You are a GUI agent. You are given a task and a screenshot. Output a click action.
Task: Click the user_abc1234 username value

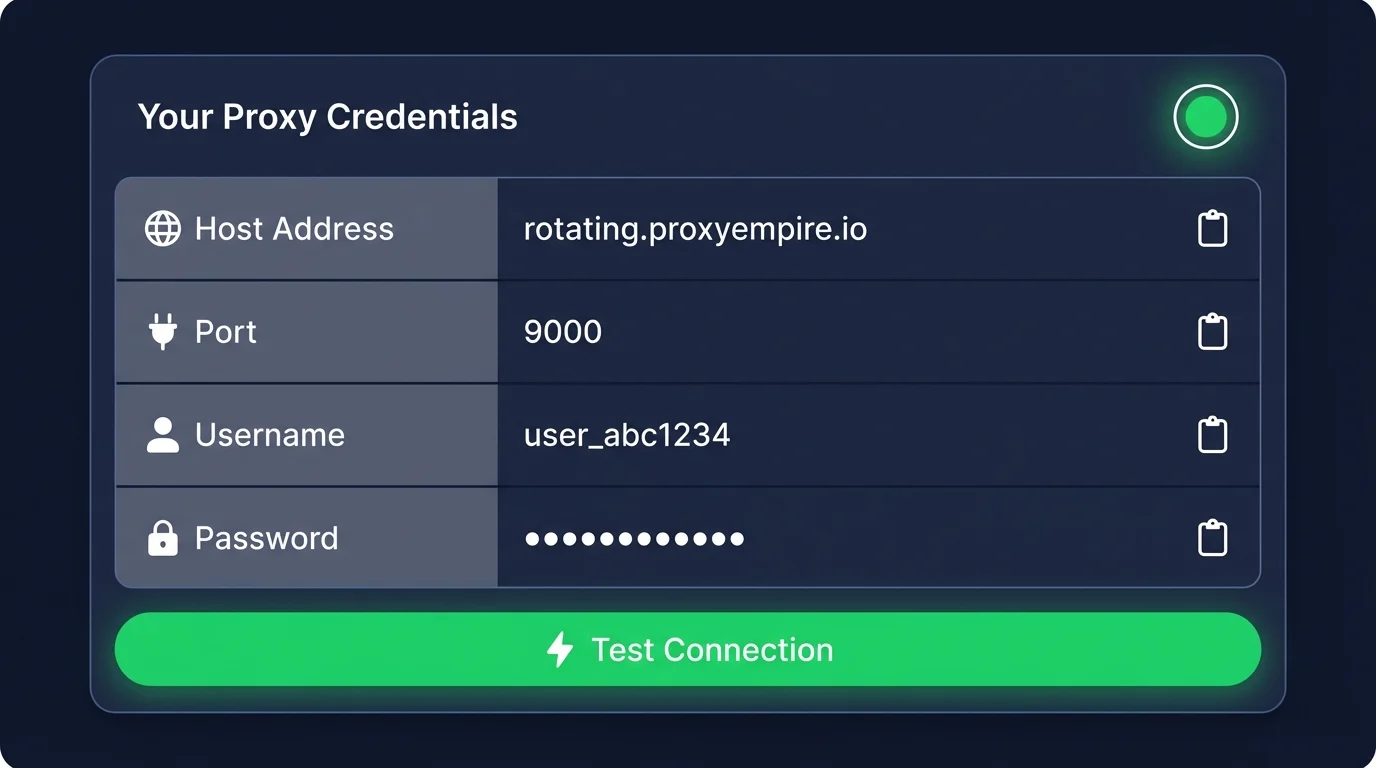pos(627,435)
